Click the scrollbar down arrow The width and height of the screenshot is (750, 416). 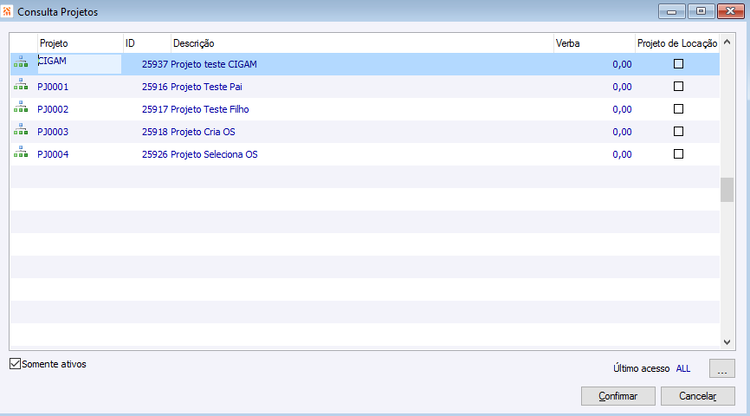coord(727,342)
